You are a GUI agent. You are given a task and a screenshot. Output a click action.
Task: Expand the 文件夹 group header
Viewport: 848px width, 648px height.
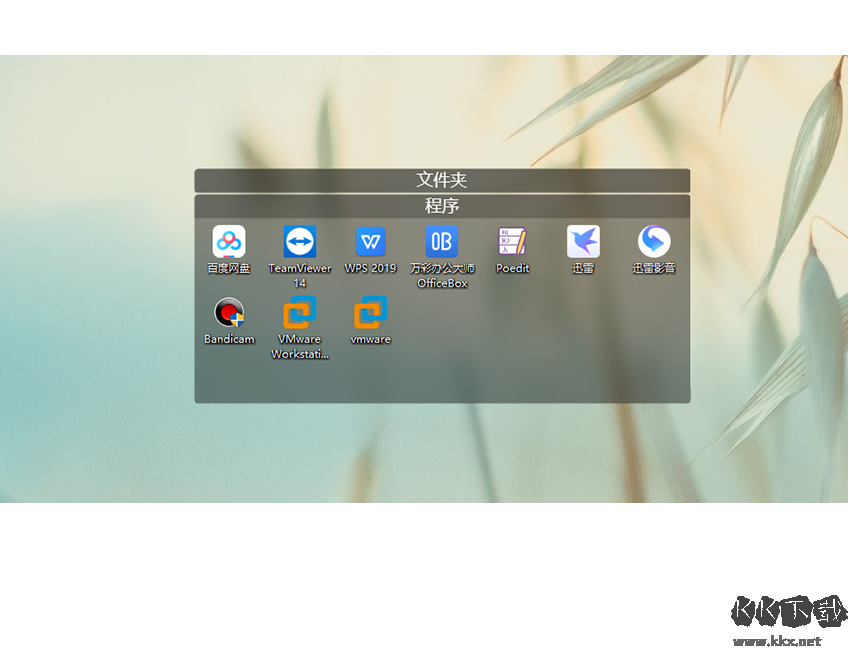tap(442, 180)
